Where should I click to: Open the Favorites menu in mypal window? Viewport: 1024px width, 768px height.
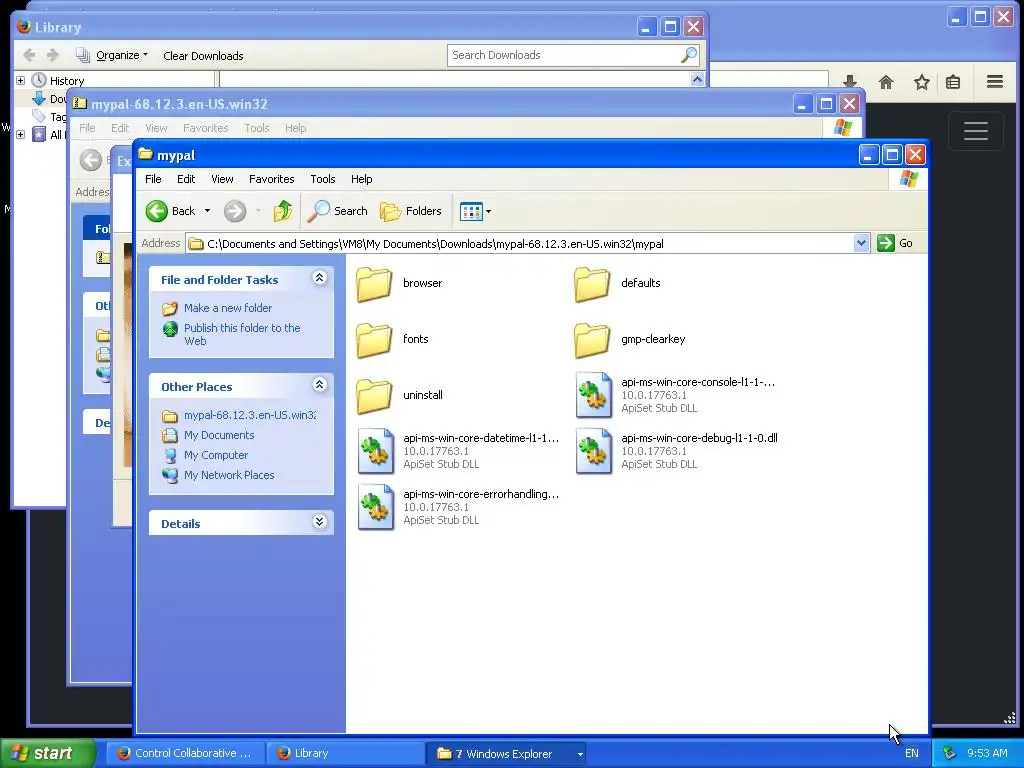pyautogui.click(x=272, y=179)
